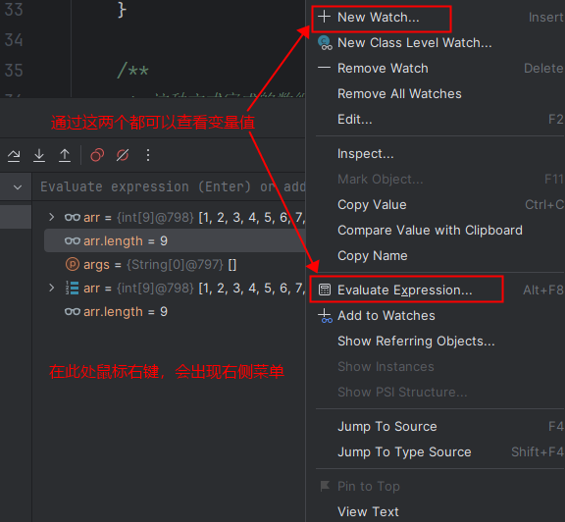Click the New Class Level Watch icon
565x522 pixels.
click(x=325, y=43)
